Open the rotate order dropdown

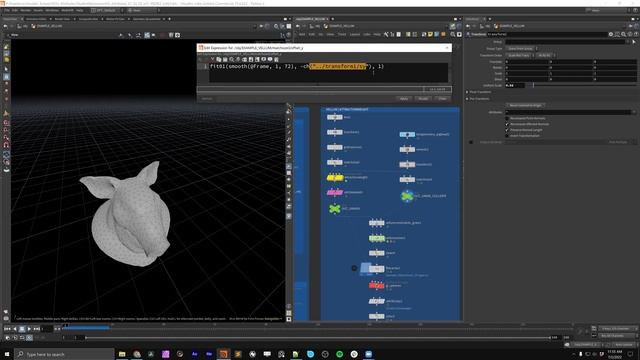click(x=546, y=55)
